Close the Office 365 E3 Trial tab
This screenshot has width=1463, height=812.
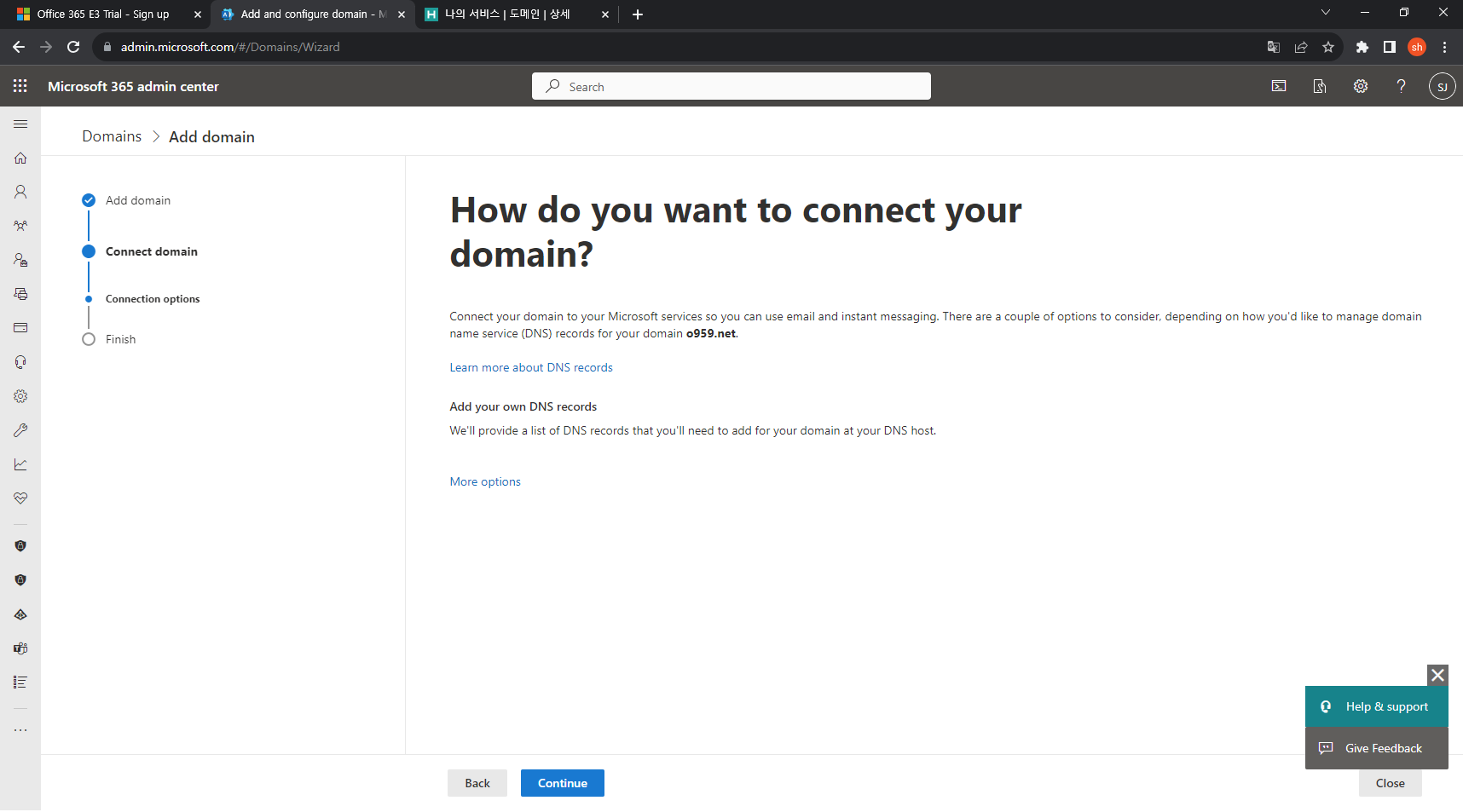pos(198,14)
